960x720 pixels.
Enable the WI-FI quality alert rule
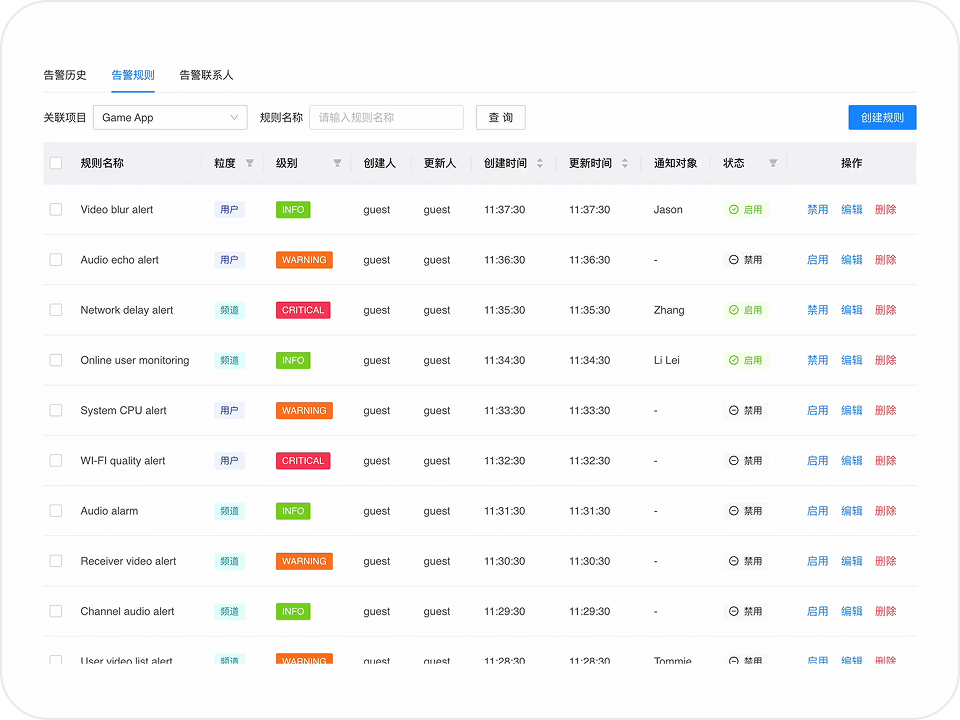pos(817,460)
